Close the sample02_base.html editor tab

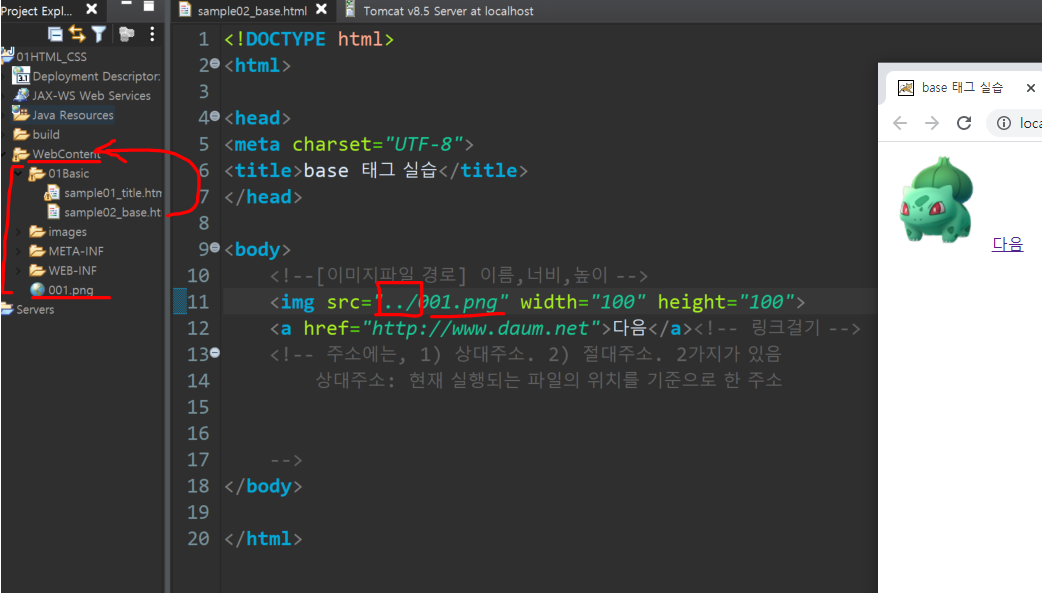tap(321, 9)
